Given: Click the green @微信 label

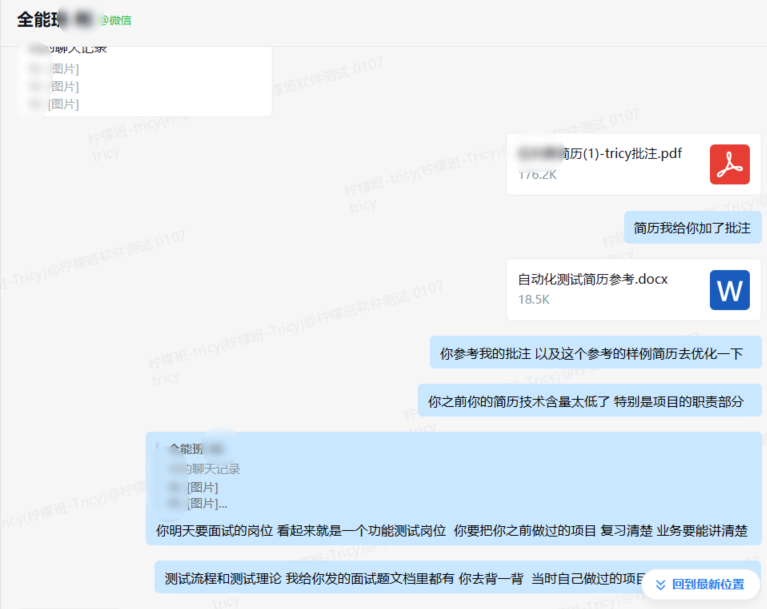Looking at the screenshot, I should [x=116, y=21].
